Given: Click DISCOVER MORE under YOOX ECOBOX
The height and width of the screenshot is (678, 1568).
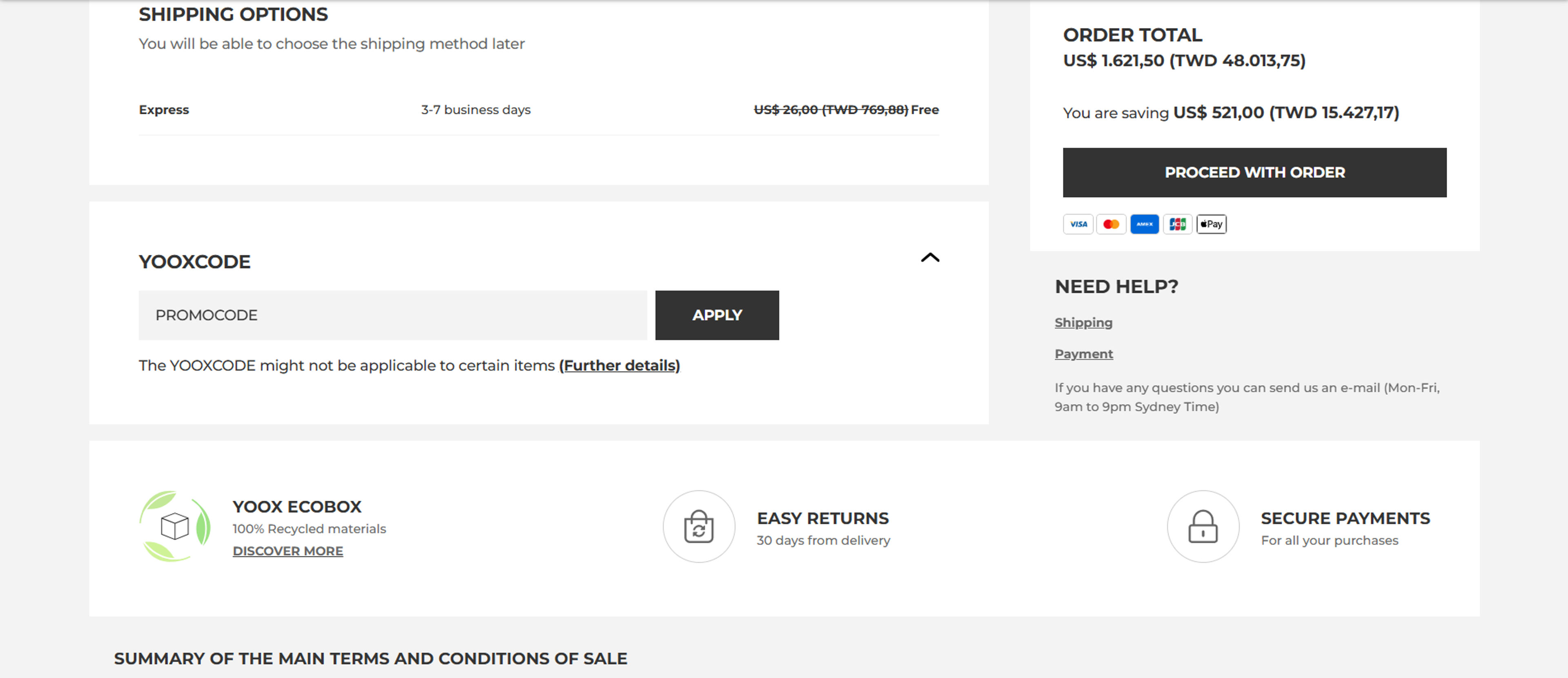Looking at the screenshot, I should [287, 551].
